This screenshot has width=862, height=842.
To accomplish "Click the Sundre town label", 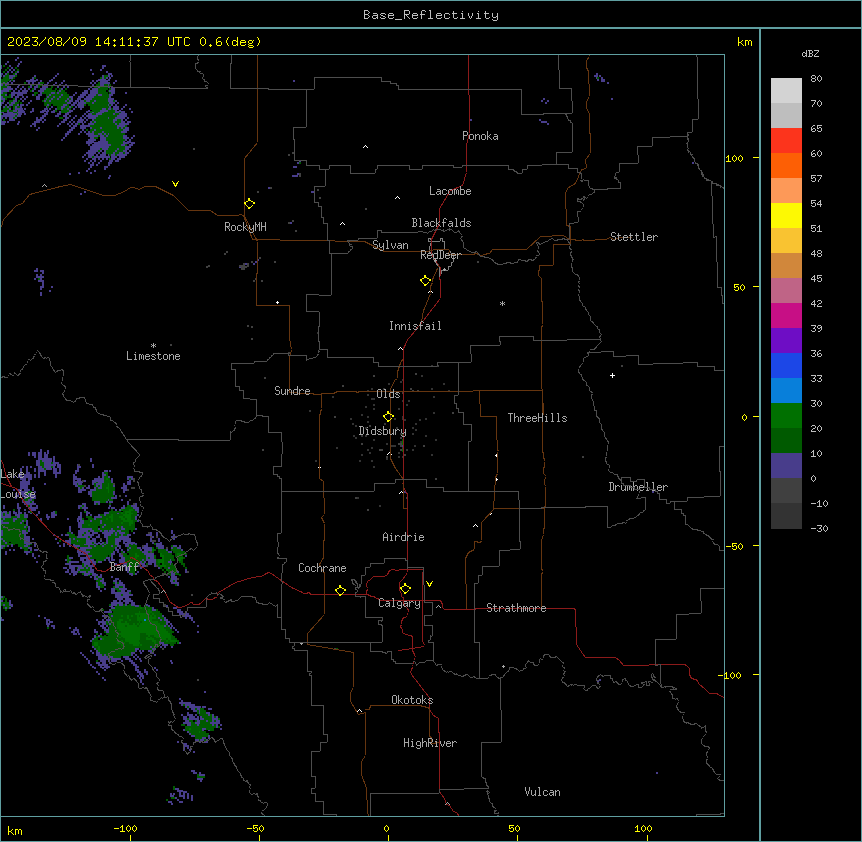I will point(292,391).
